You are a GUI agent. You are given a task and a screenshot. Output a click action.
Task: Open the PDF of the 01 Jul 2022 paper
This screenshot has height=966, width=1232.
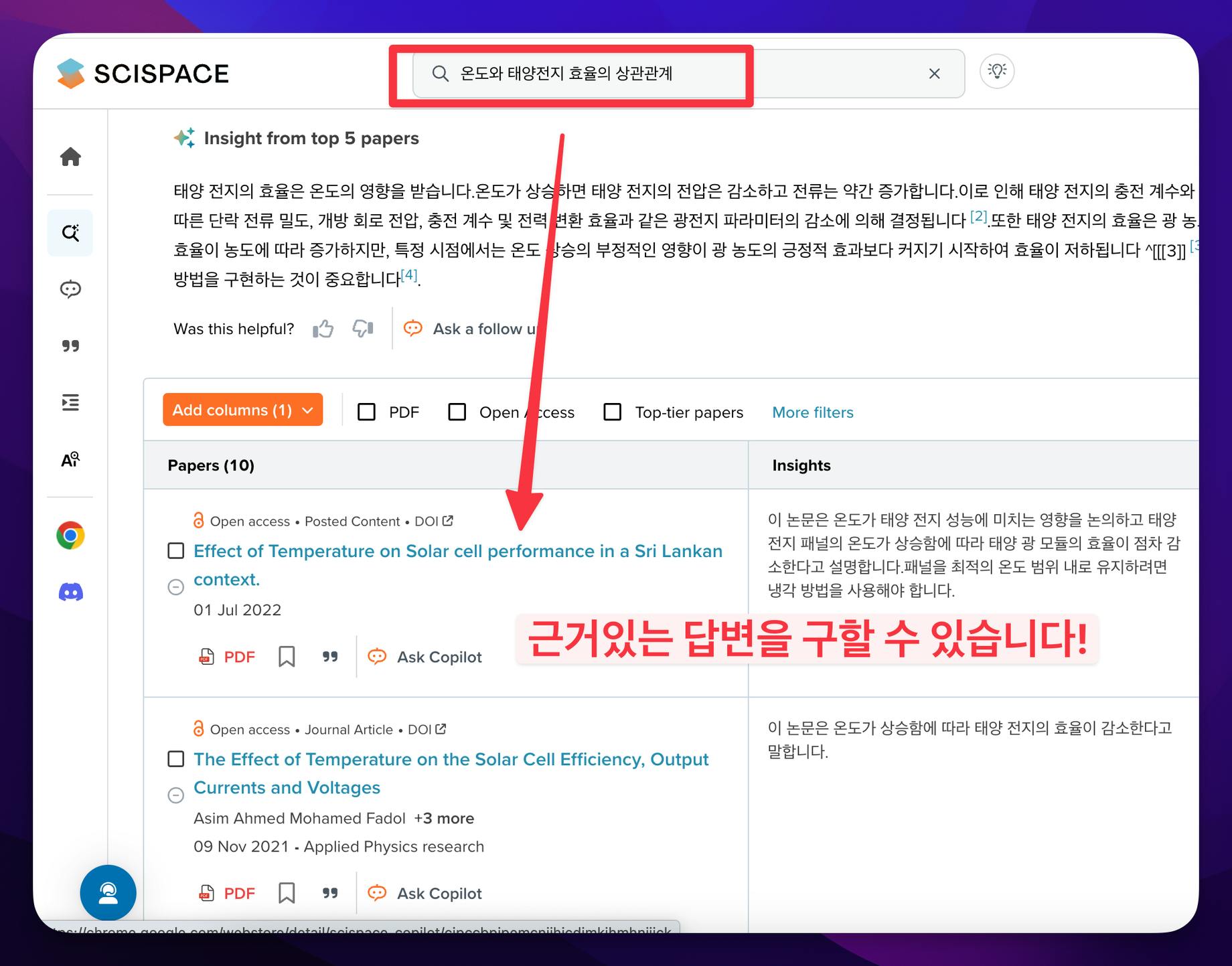coord(227,657)
